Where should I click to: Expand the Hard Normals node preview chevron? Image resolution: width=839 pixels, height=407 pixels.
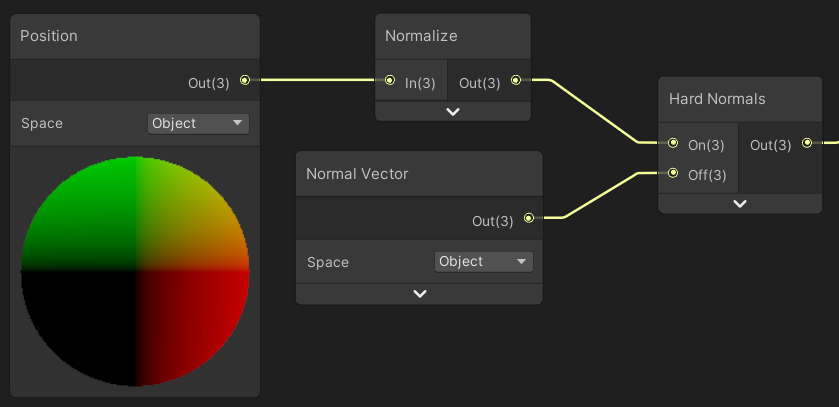(740, 204)
